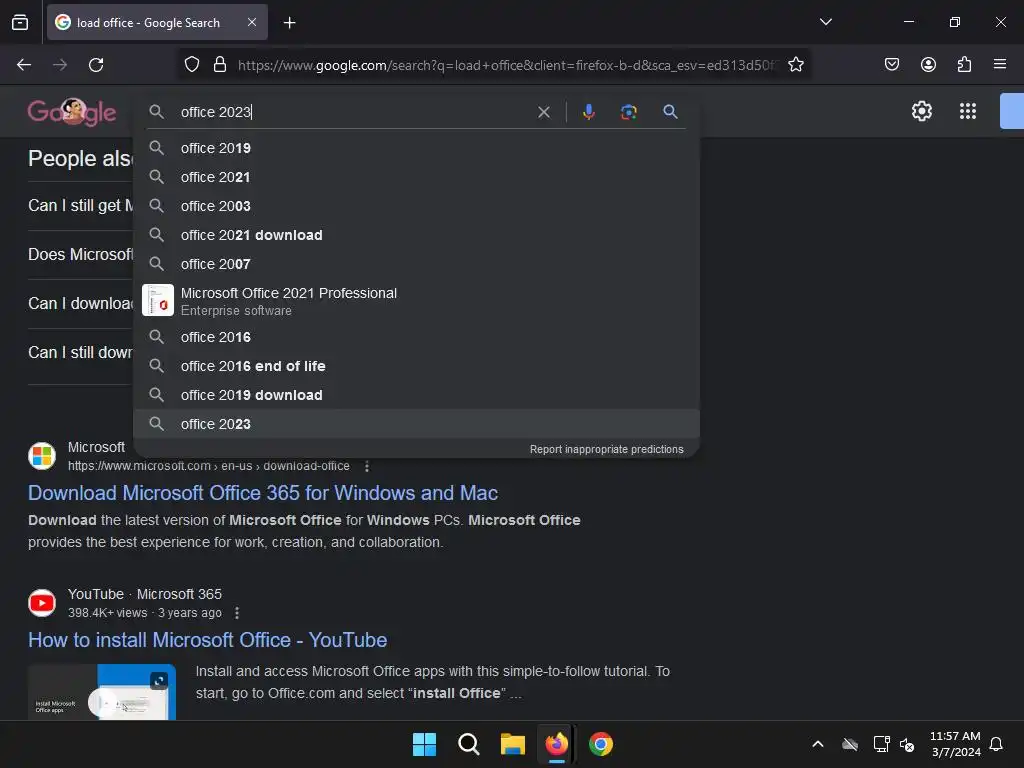Choose suggestion 'office 2016 end of life'
This screenshot has width=1024, height=768.
click(x=417, y=366)
